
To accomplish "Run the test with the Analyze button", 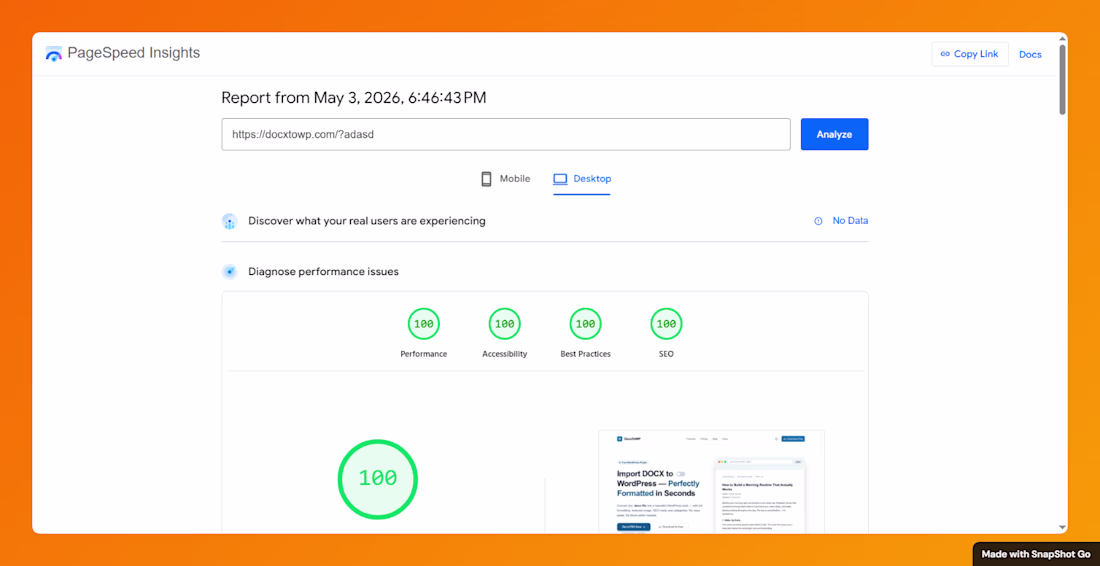I will pos(834,134).
